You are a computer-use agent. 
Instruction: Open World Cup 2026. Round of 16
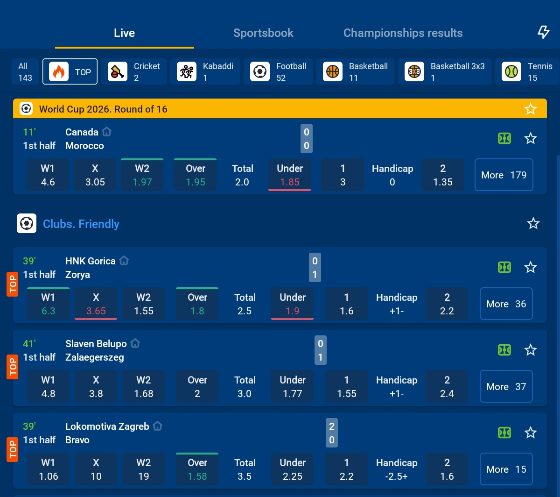pos(103,109)
